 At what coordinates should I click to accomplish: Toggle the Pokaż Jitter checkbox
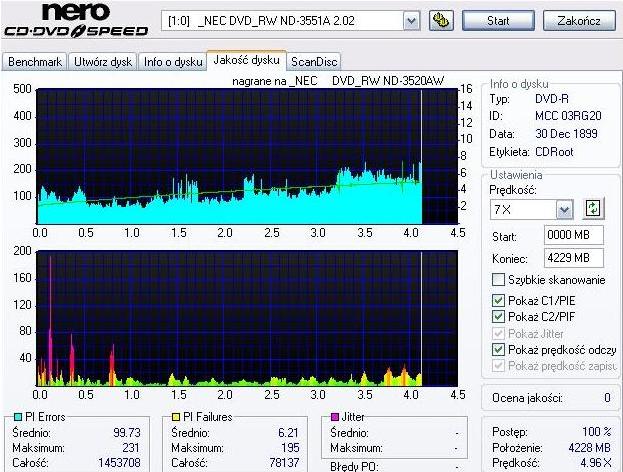[498, 333]
